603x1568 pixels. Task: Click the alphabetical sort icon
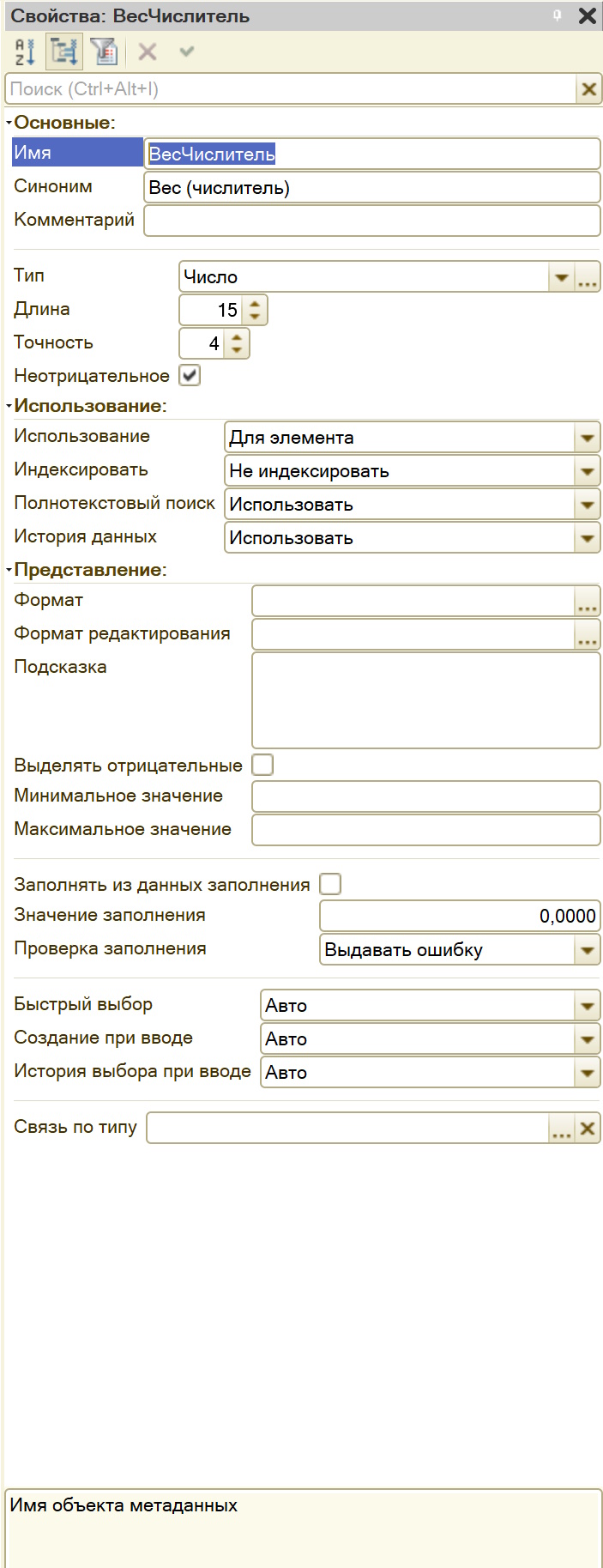25,52
